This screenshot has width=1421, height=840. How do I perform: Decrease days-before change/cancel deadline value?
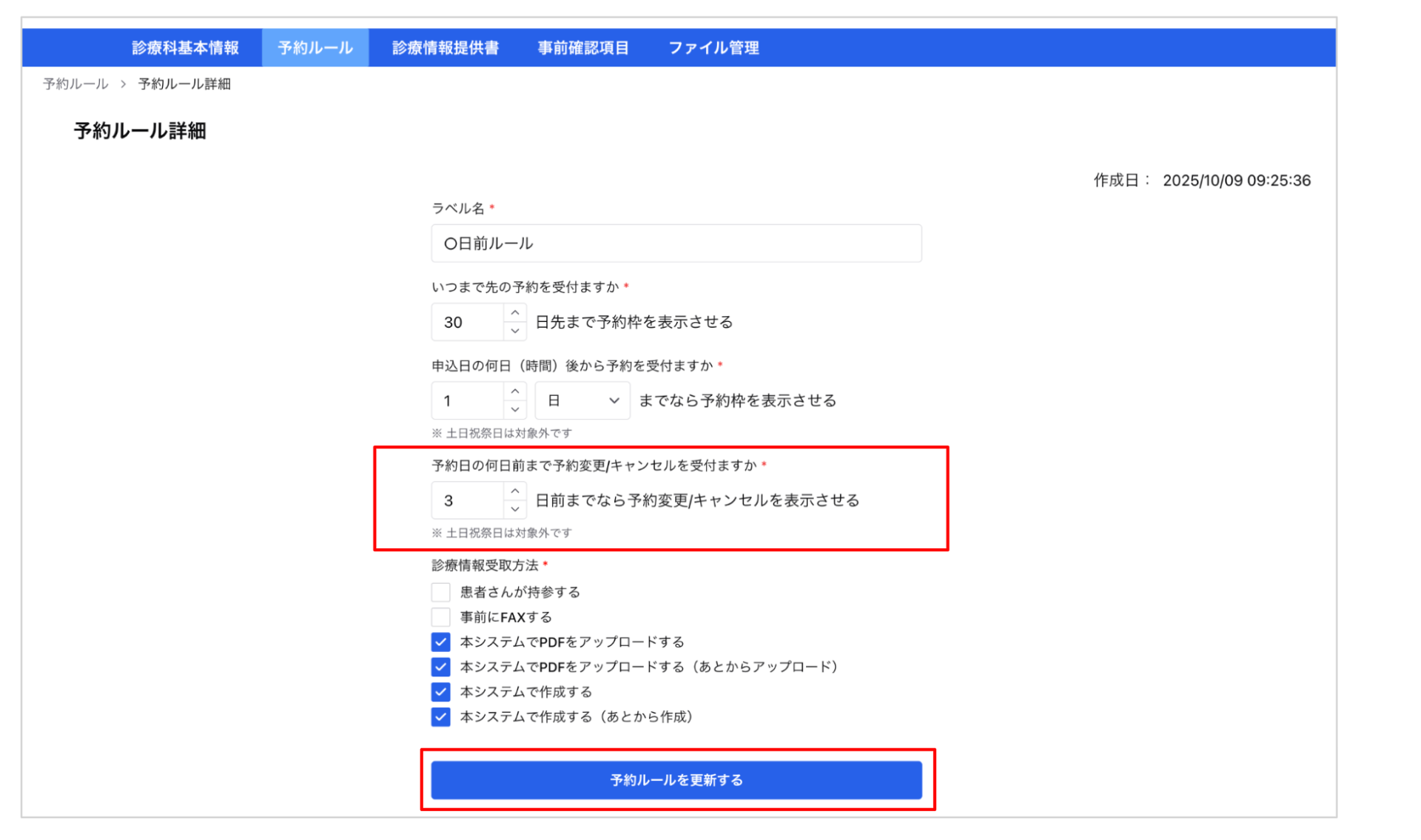515,509
